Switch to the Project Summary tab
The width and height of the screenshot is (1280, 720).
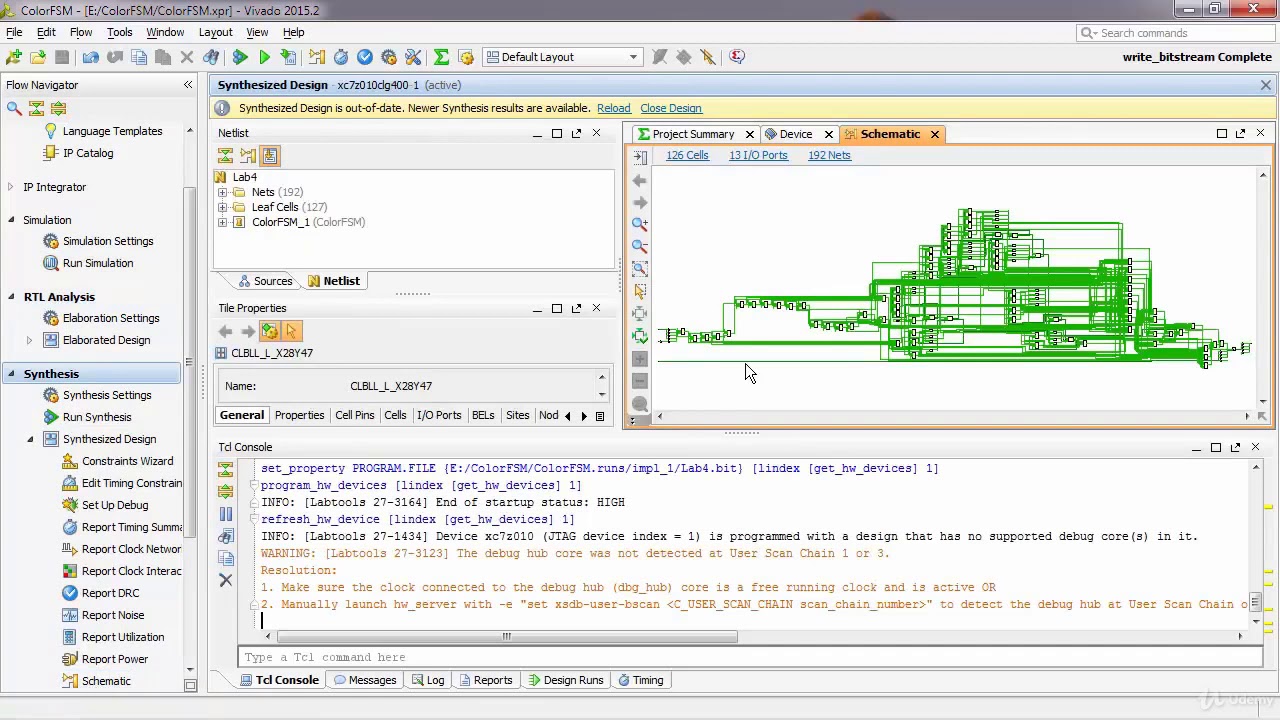(x=693, y=134)
